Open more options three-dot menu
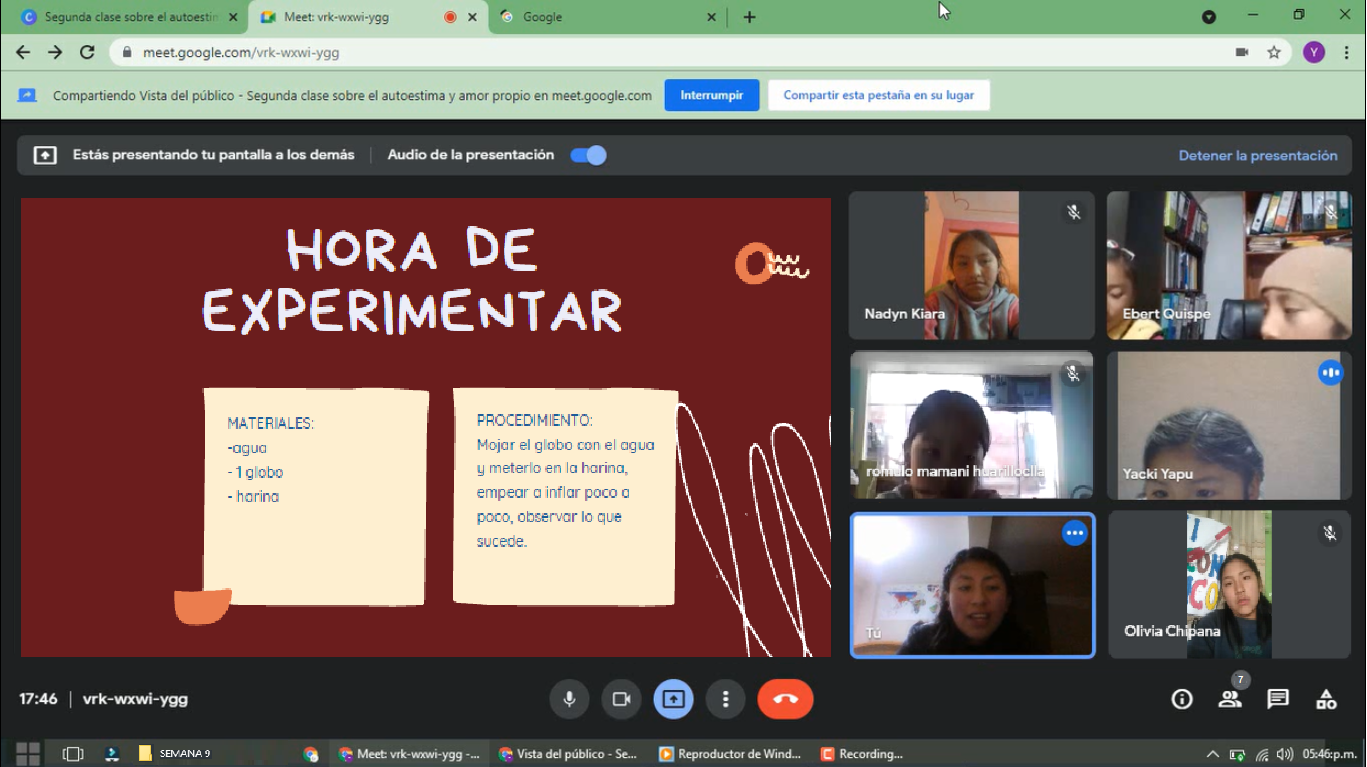This screenshot has width=1367, height=767. click(726, 699)
